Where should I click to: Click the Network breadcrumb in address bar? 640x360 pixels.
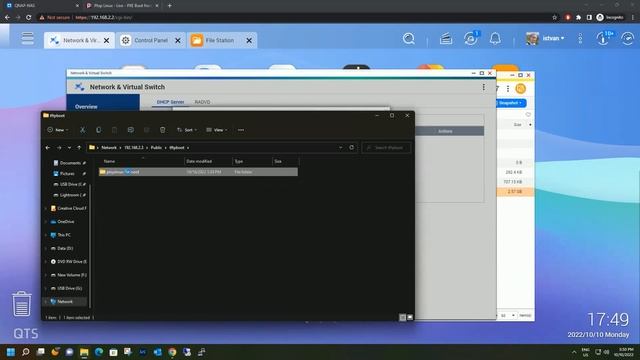point(109,148)
